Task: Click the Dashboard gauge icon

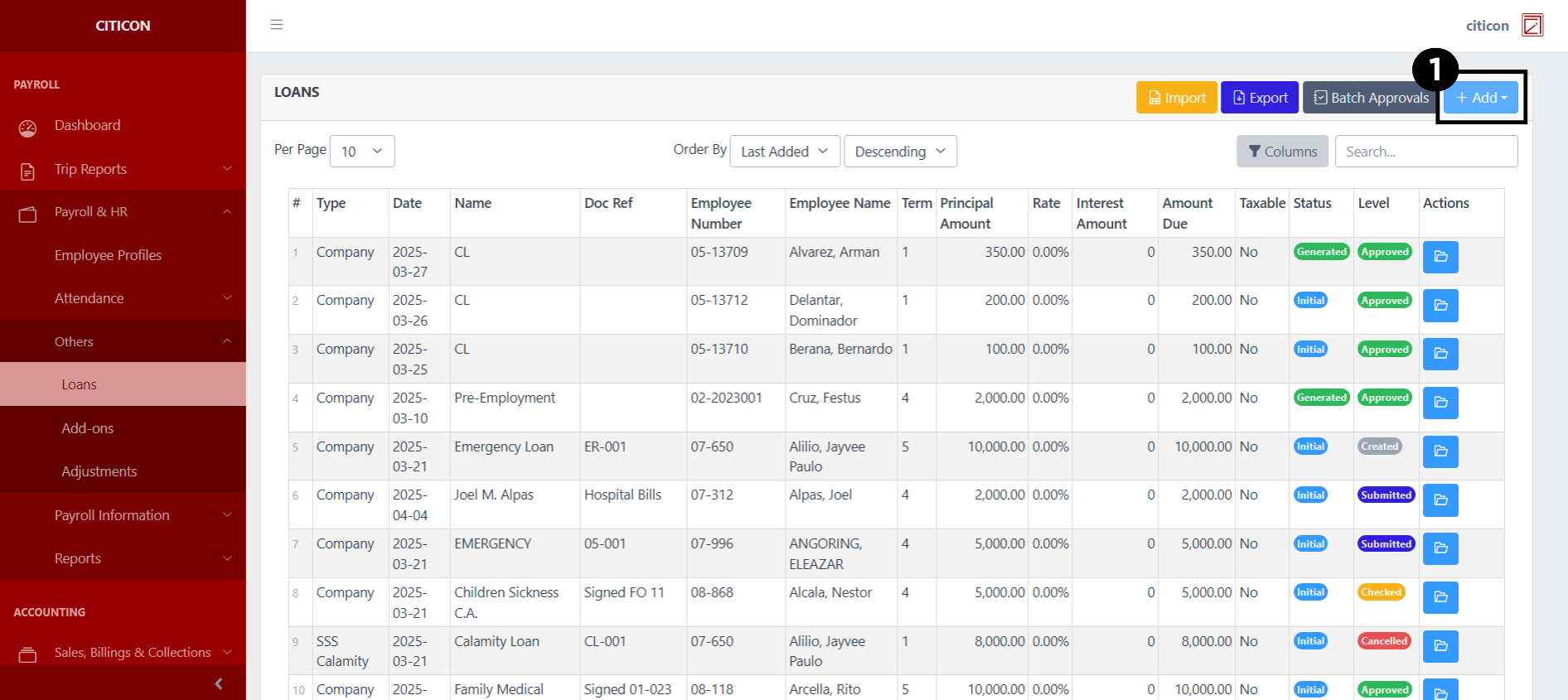Action: tap(28, 128)
